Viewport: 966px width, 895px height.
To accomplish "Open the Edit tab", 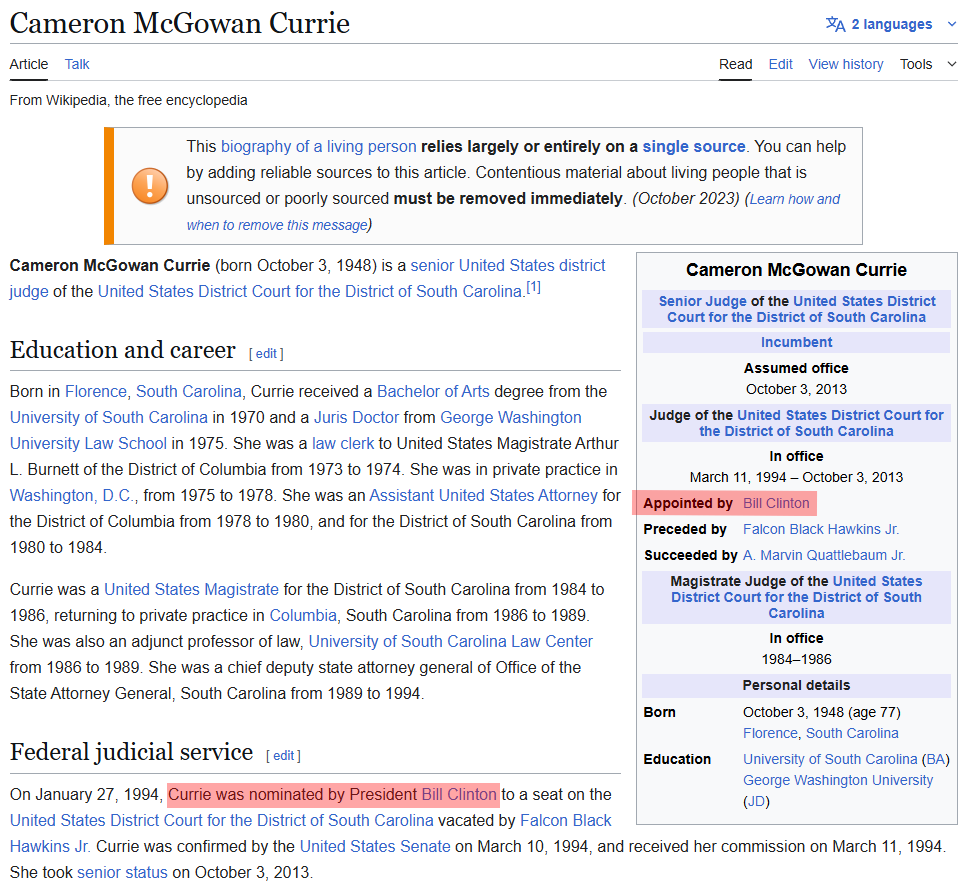I will coord(781,64).
